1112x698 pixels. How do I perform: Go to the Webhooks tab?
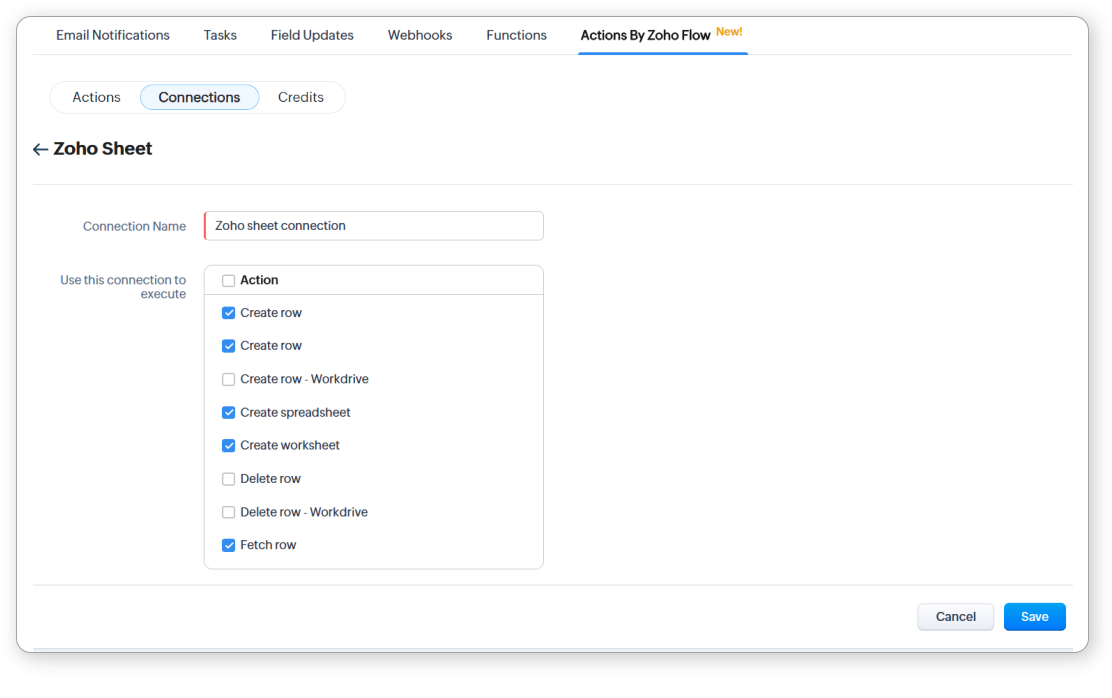(x=420, y=35)
